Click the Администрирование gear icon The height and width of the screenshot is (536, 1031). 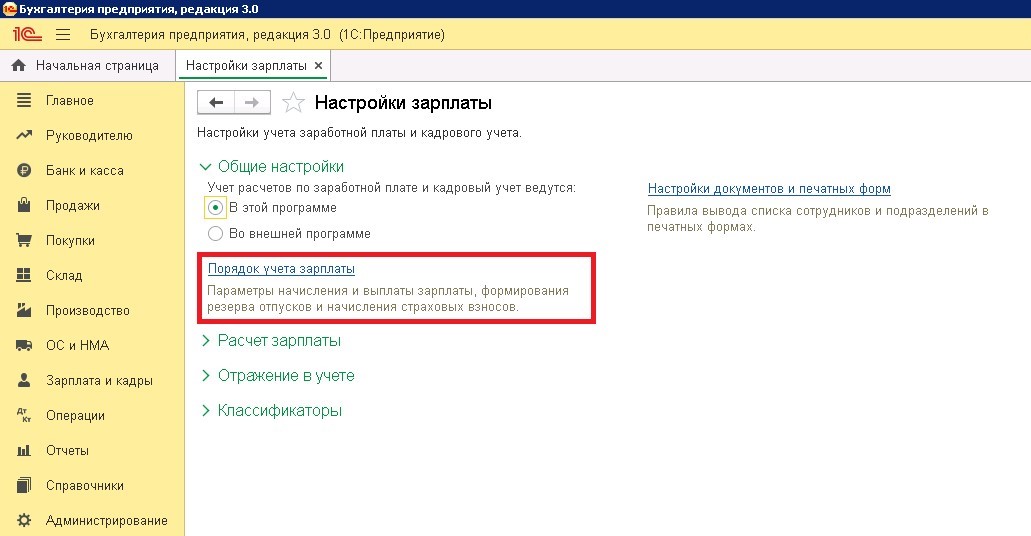click(x=24, y=520)
